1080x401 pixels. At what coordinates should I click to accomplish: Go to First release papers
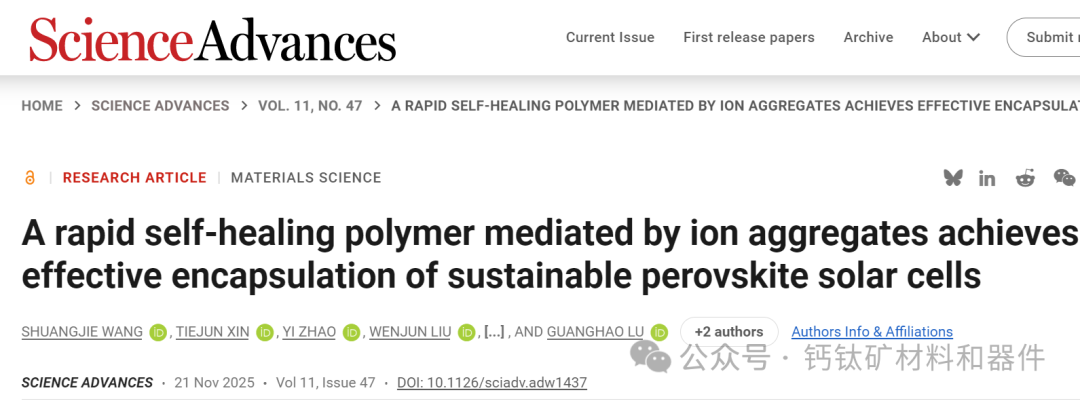pyautogui.click(x=749, y=37)
